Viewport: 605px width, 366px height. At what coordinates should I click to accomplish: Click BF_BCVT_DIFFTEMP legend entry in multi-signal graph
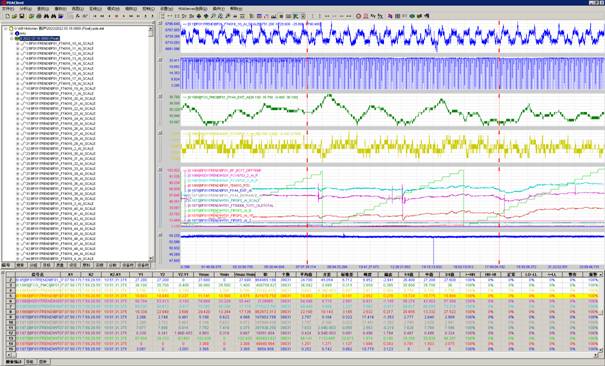(224, 170)
